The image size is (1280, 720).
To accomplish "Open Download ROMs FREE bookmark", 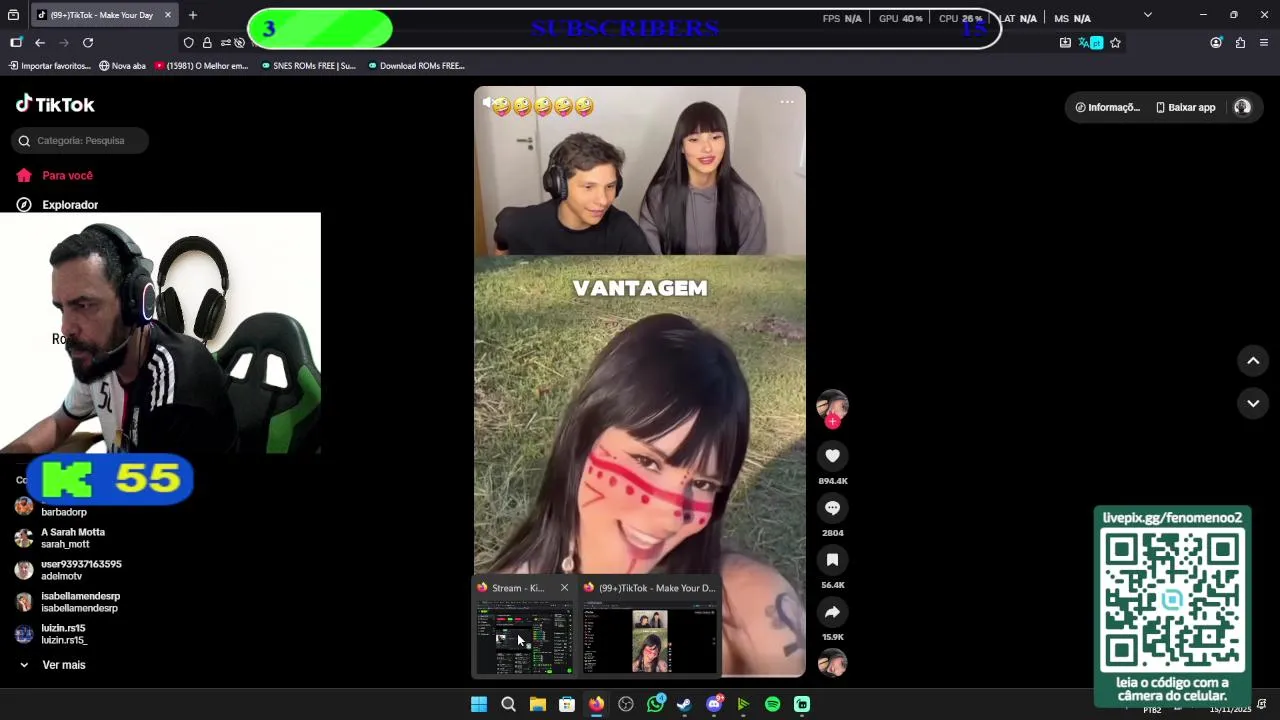I will (416, 66).
